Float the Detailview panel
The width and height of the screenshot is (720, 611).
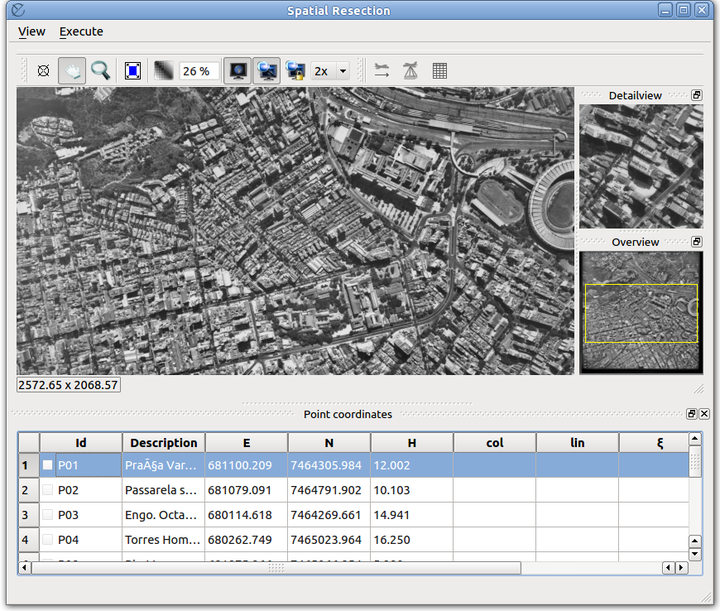(x=697, y=95)
